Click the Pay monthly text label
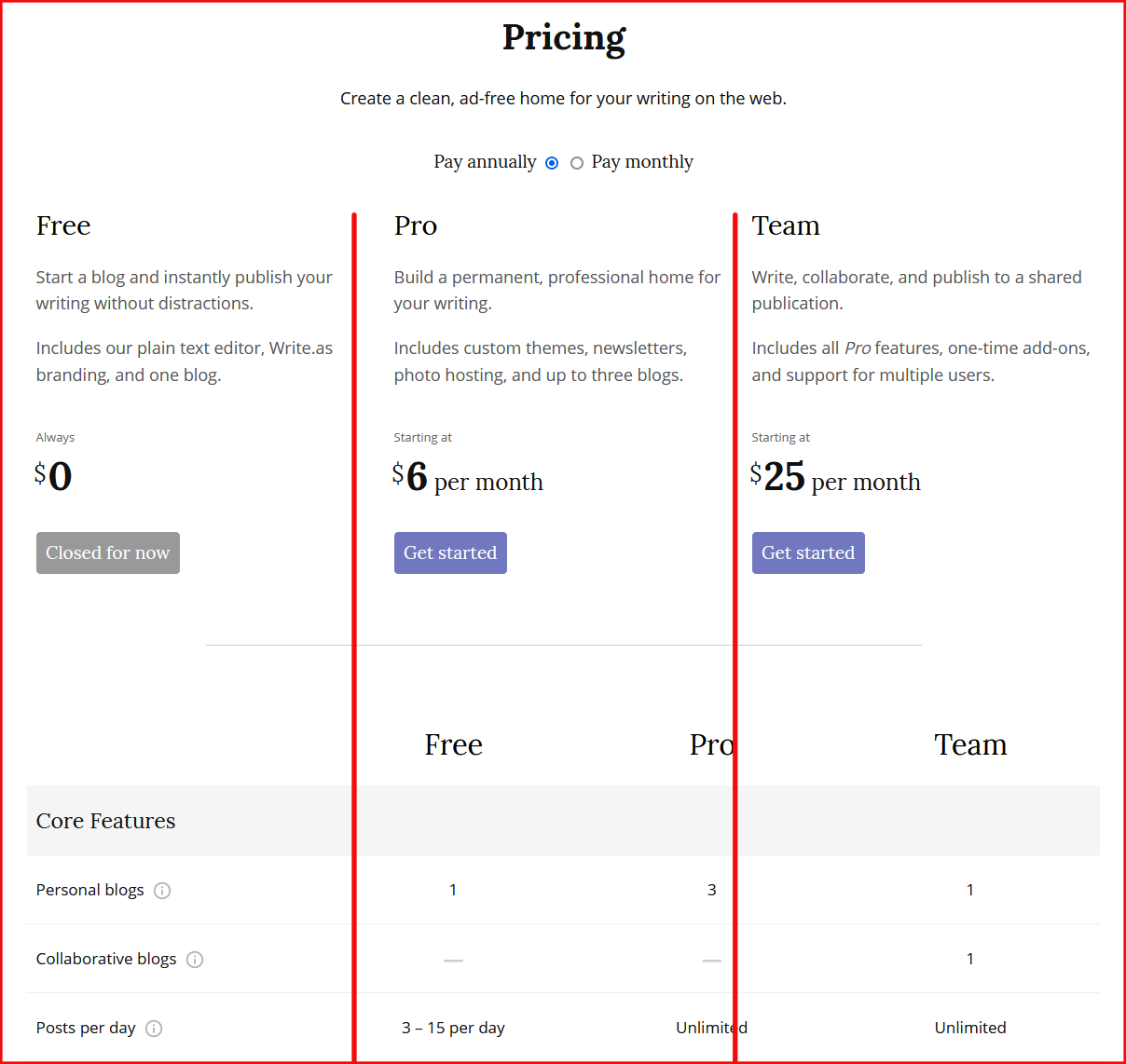Viewport: 1126px width, 1064px height. click(642, 162)
